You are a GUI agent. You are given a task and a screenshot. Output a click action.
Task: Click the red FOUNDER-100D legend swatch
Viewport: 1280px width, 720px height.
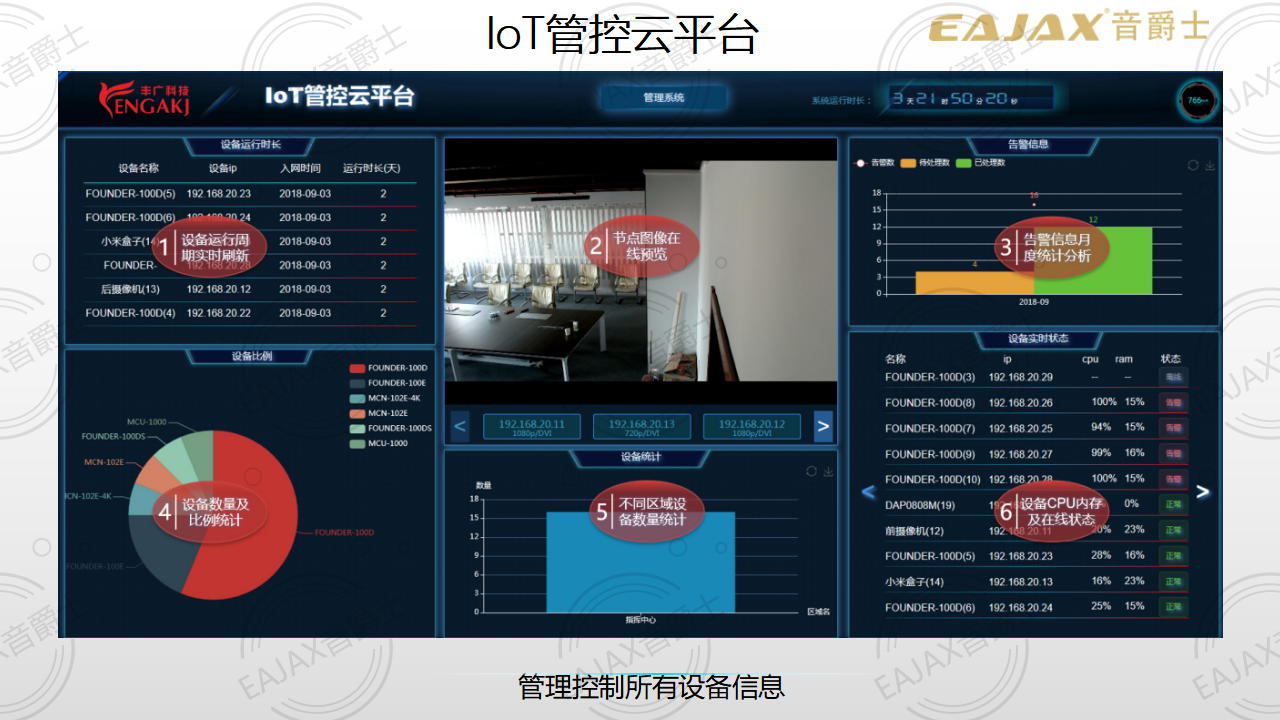coord(357,368)
